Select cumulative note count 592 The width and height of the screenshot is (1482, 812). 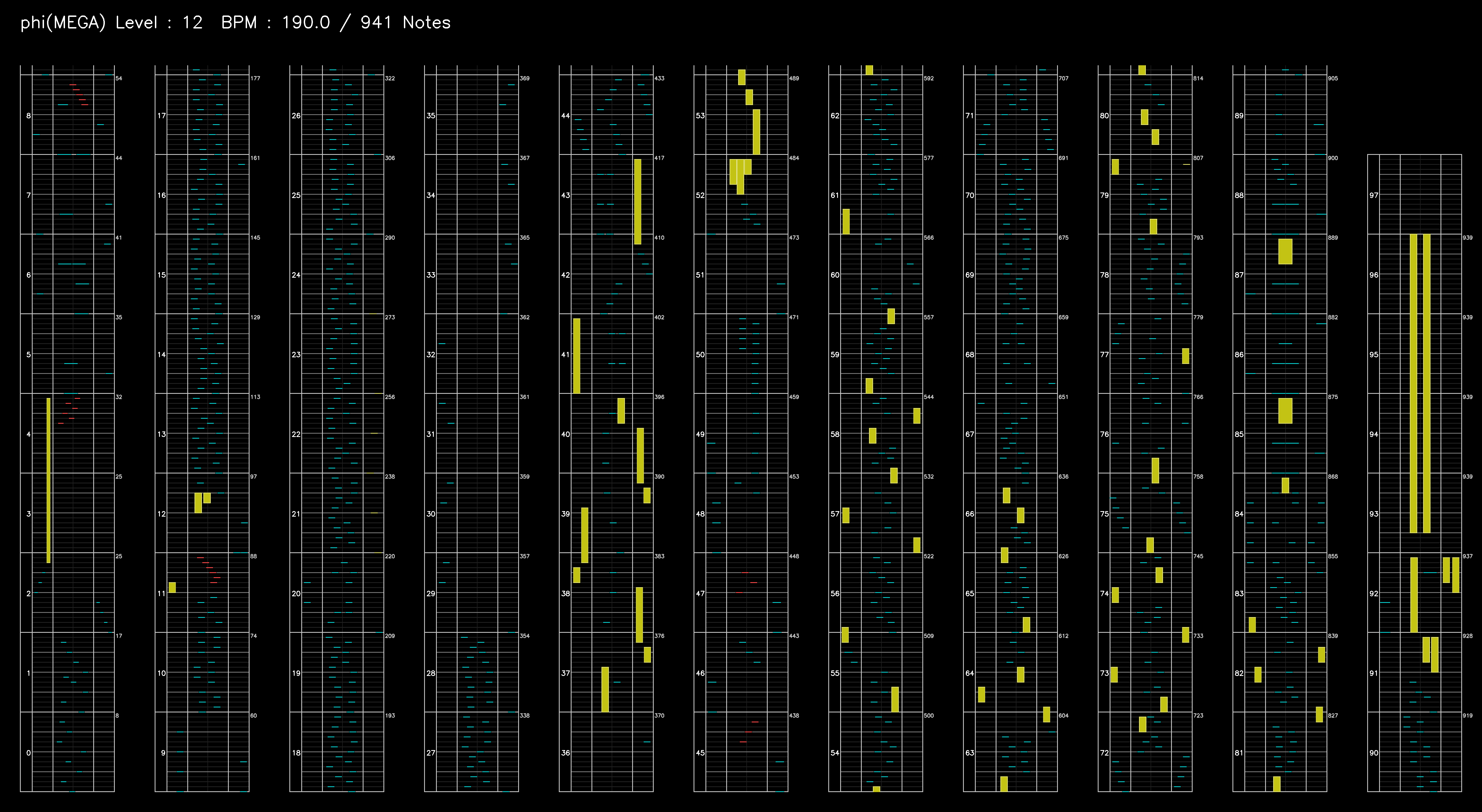pos(928,78)
